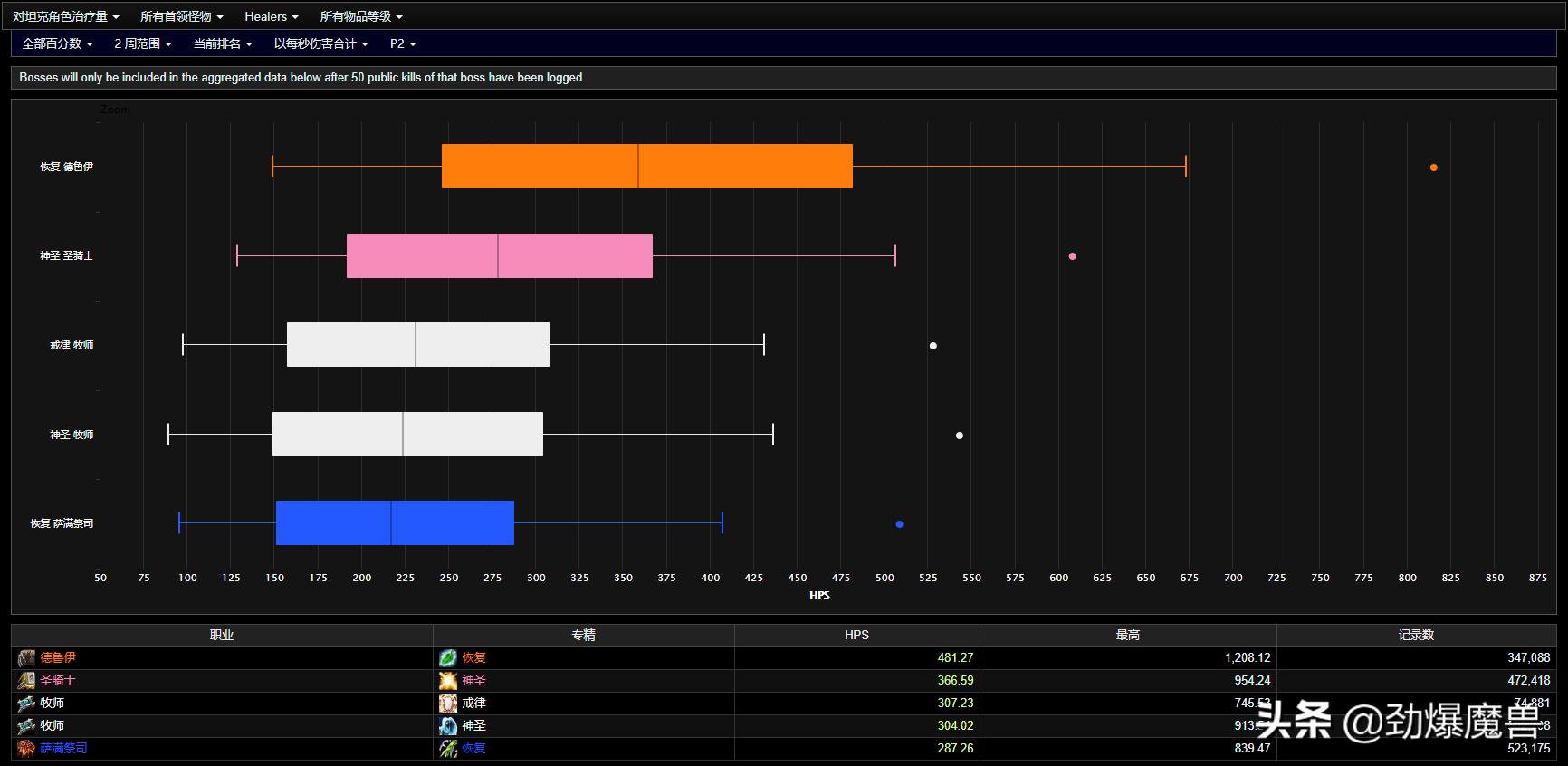Expand the 所有首领怪物 boss dropdown

tap(181, 16)
